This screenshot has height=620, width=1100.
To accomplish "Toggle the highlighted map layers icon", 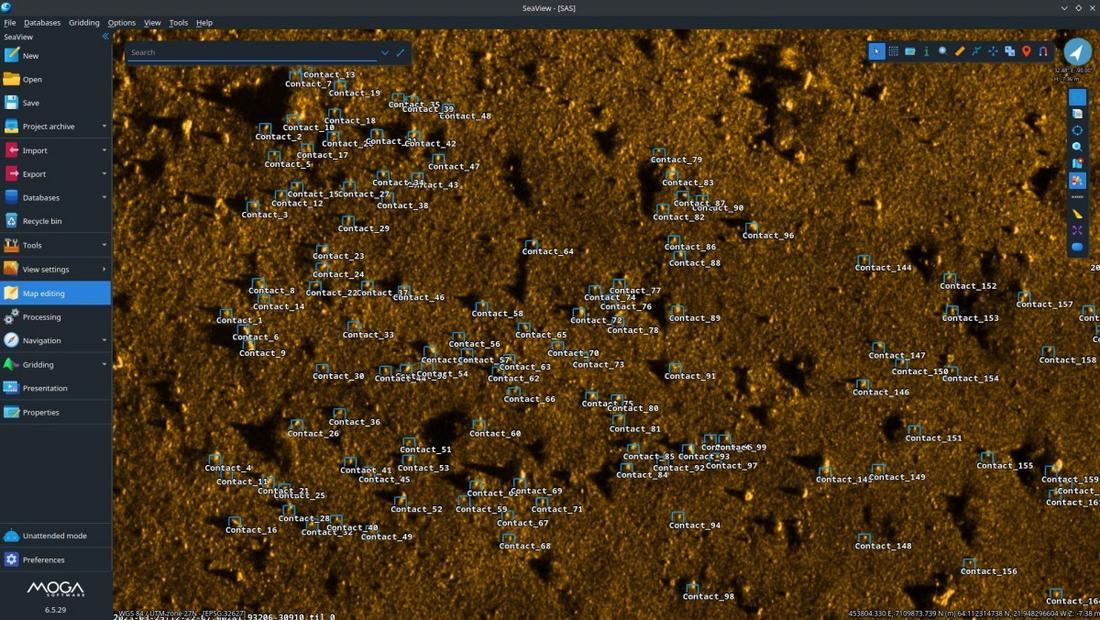I will [x=1077, y=181].
